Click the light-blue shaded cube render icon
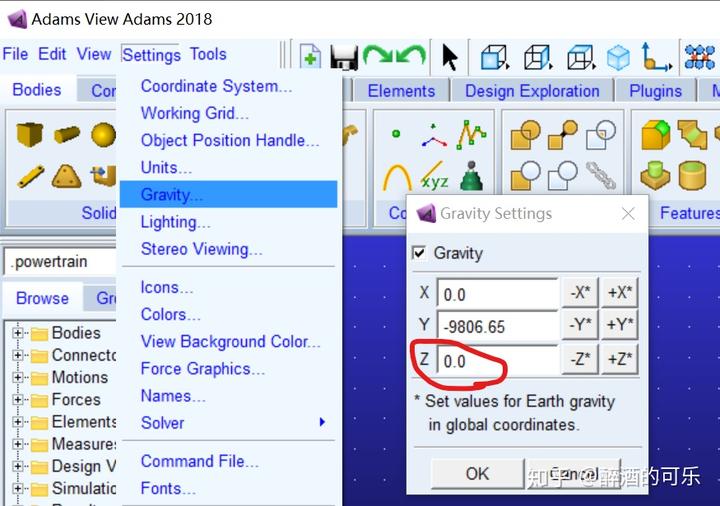720x506 pixels. point(618,57)
